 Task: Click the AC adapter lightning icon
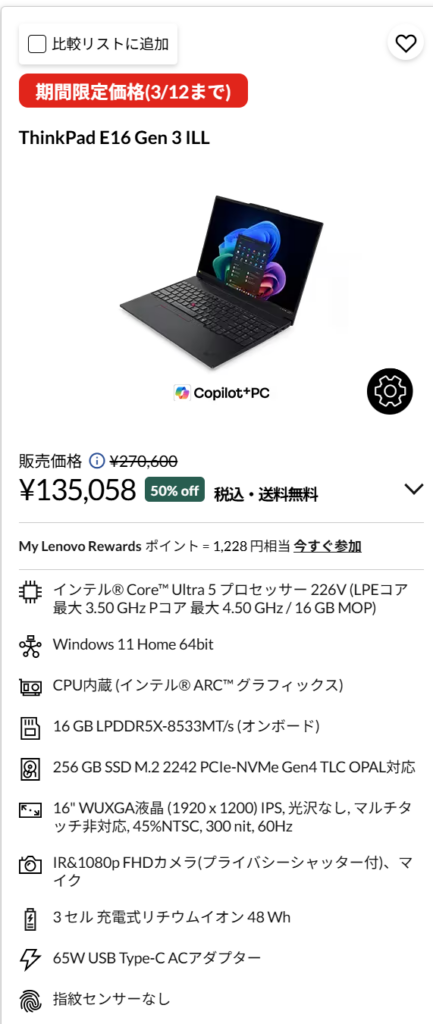click(29, 959)
